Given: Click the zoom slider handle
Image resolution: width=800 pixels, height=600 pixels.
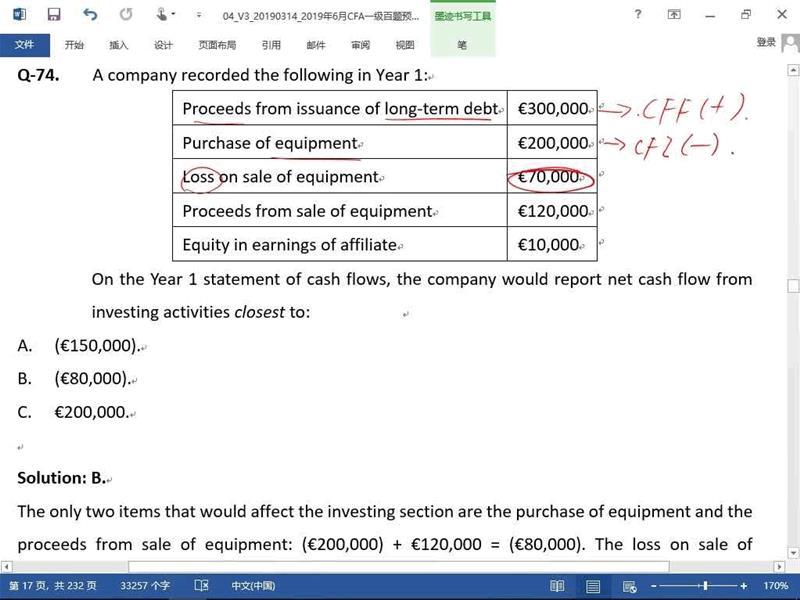Looking at the screenshot, I should pyautogui.click(x=705, y=586).
